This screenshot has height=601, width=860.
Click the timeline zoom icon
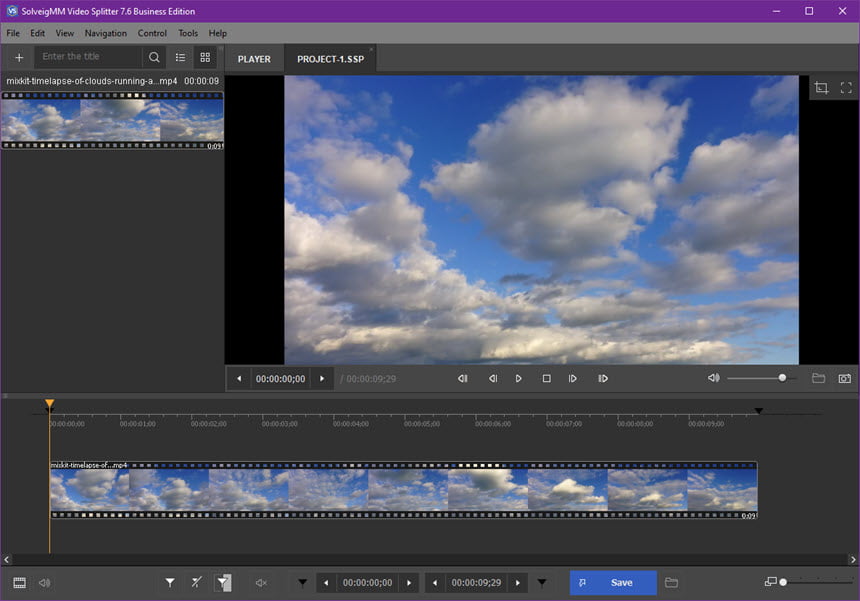pos(771,581)
